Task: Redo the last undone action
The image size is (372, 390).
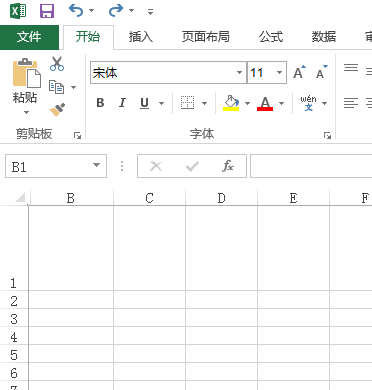Action: click(x=116, y=11)
